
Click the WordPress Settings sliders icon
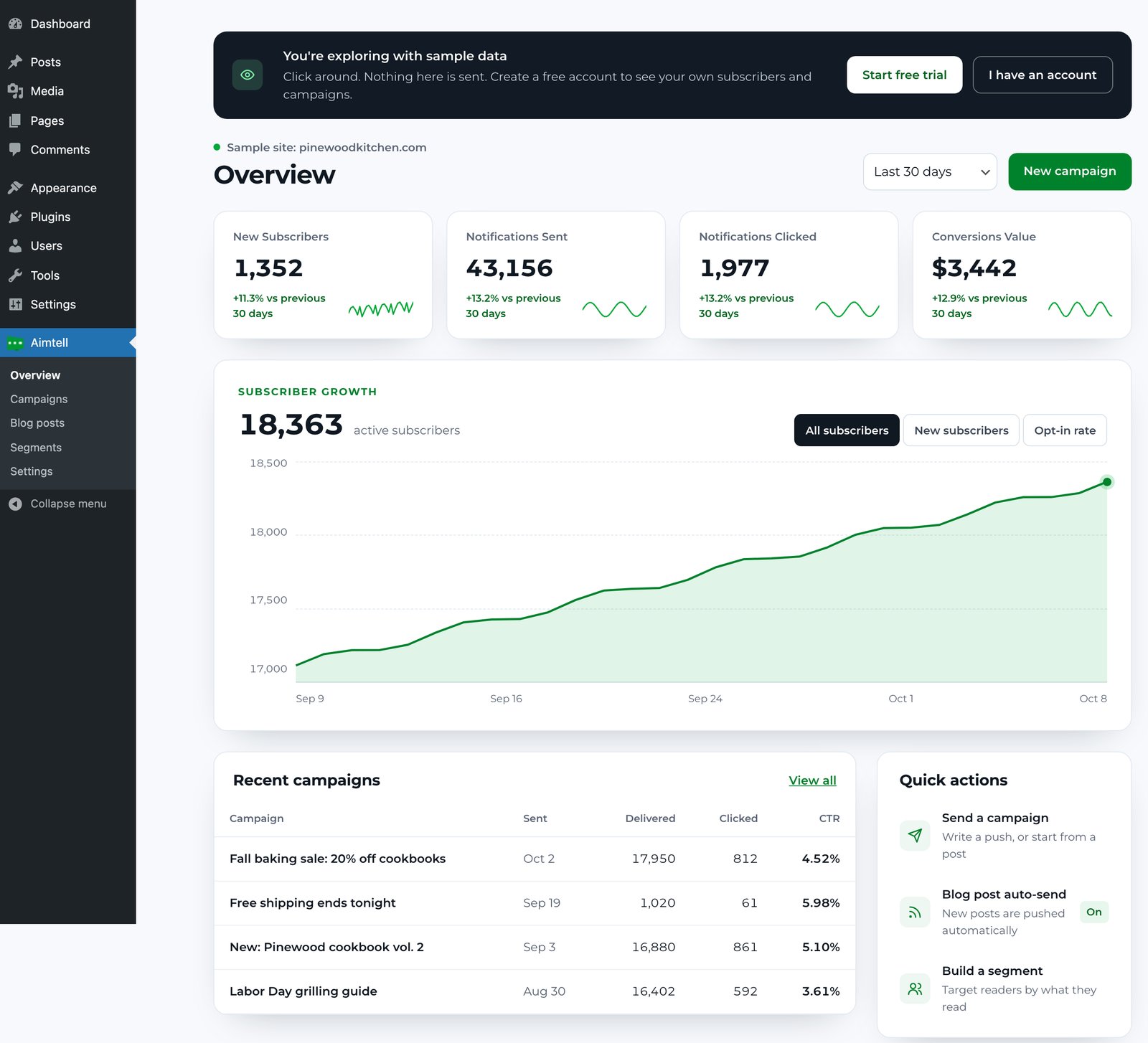15,304
